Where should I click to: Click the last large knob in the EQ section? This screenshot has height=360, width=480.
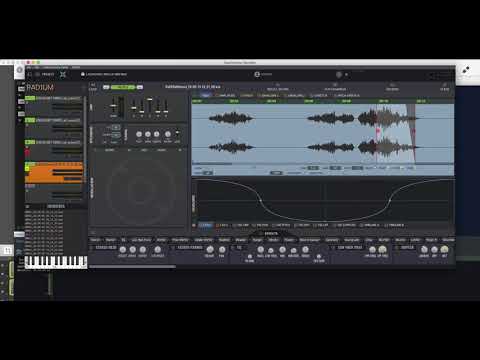click(x=305, y=249)
